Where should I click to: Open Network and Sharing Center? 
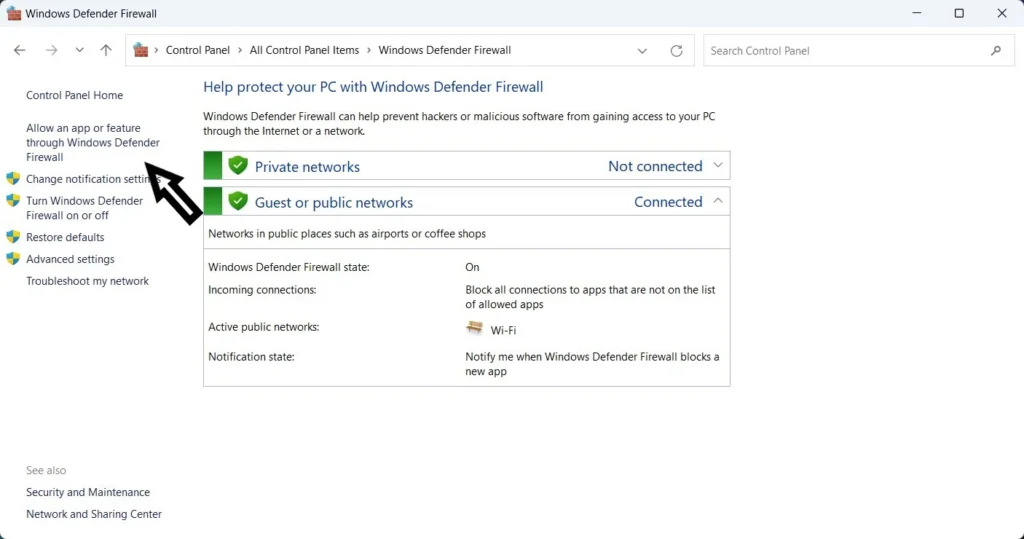94,514
